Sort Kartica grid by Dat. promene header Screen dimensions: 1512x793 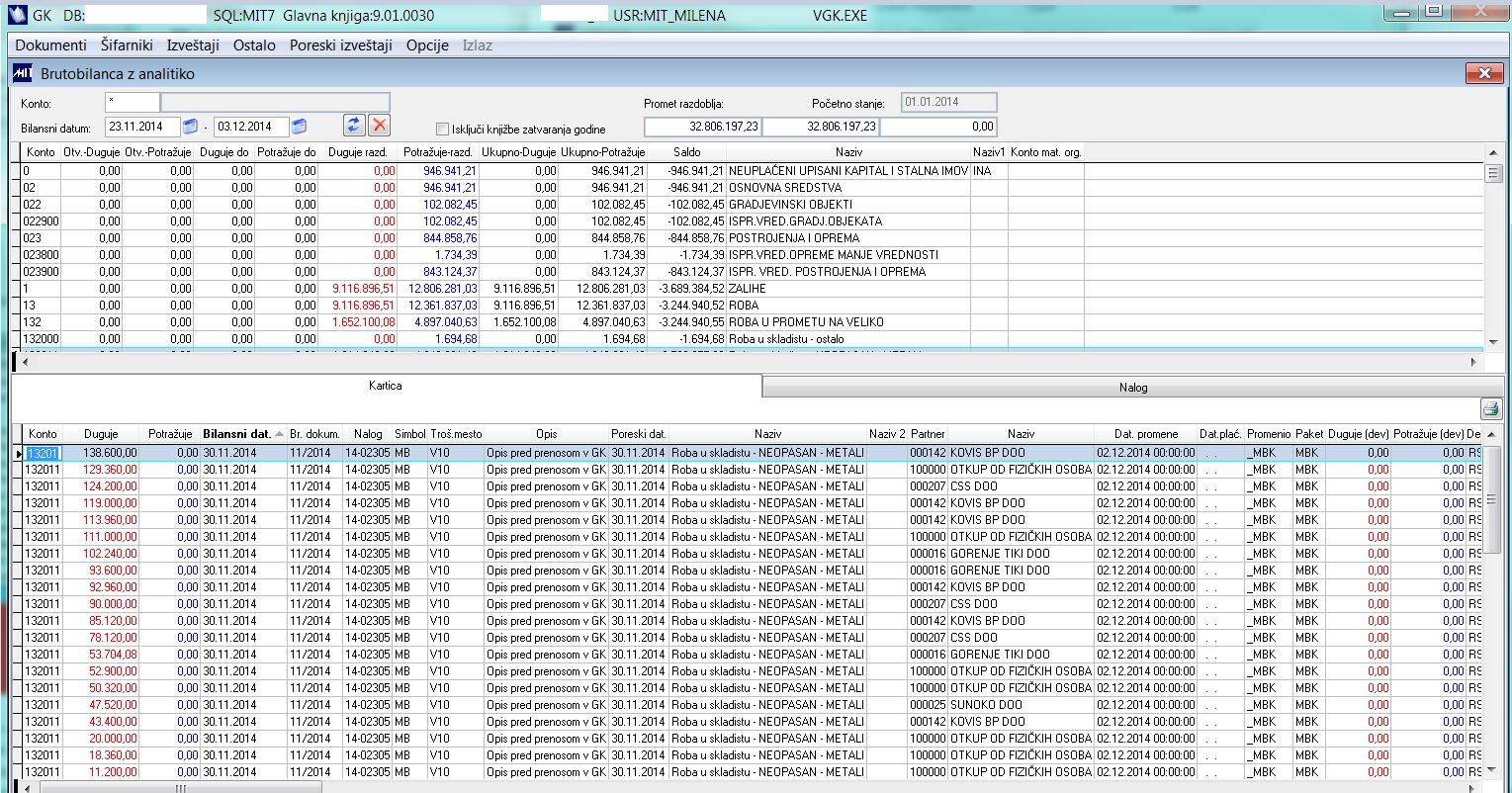click(x=1146, y=434)
